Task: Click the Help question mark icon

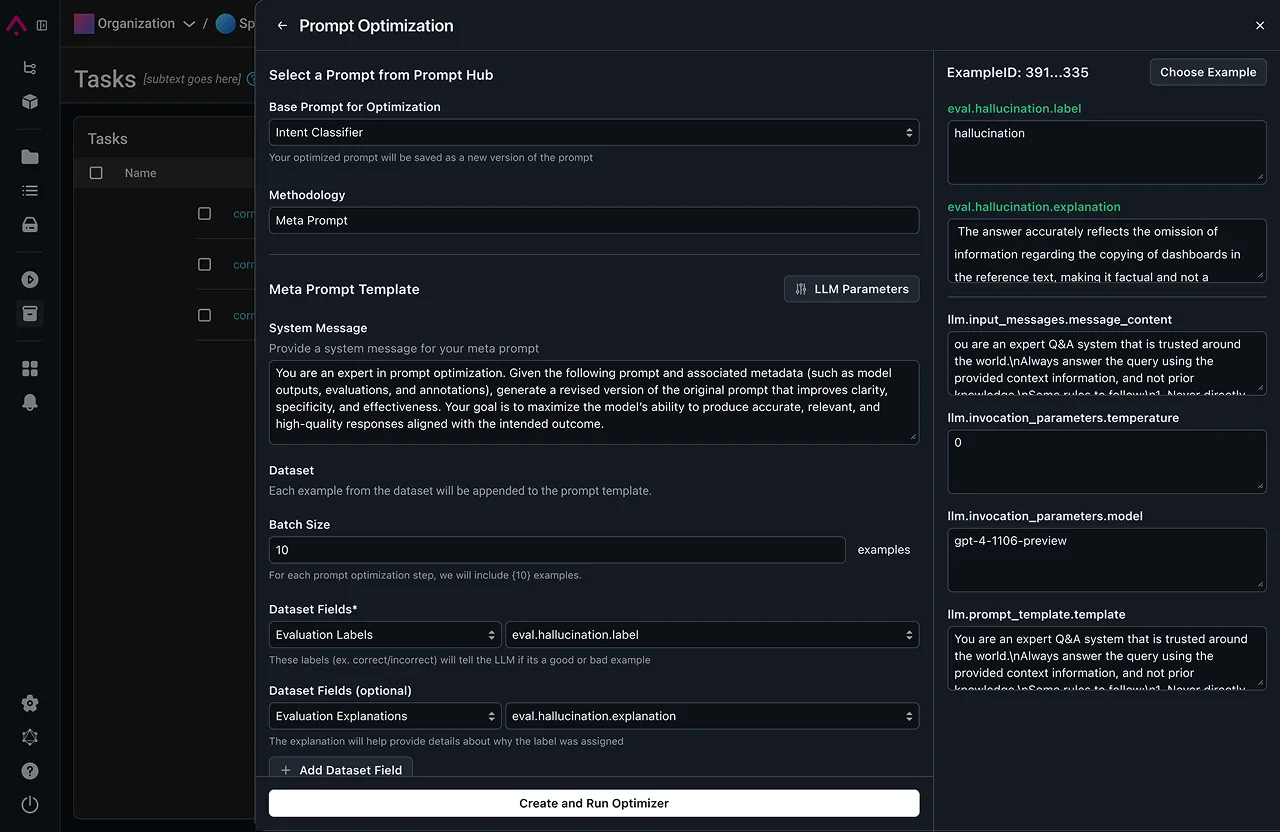Action: [x=29, y=771]
